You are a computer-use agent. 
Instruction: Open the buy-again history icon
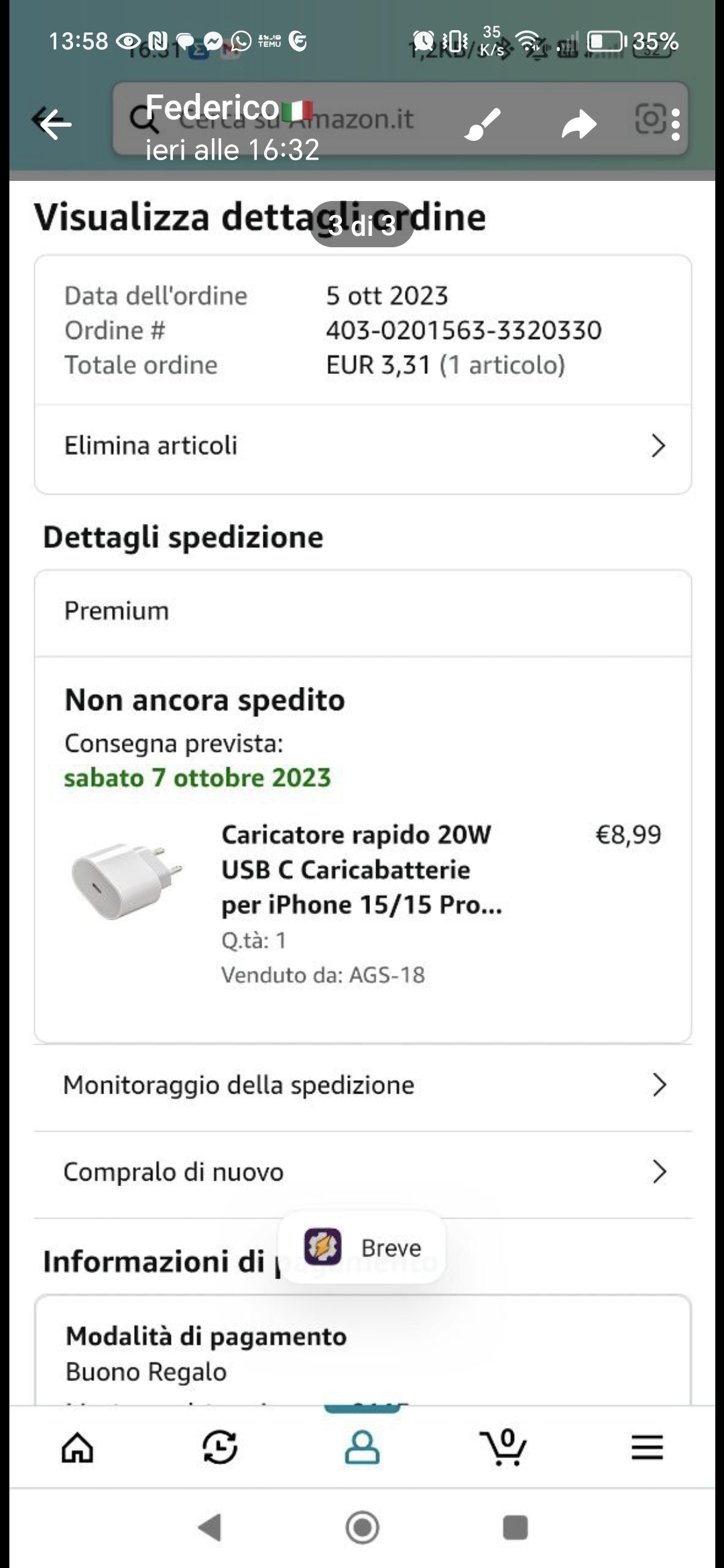pos(220,1447)
